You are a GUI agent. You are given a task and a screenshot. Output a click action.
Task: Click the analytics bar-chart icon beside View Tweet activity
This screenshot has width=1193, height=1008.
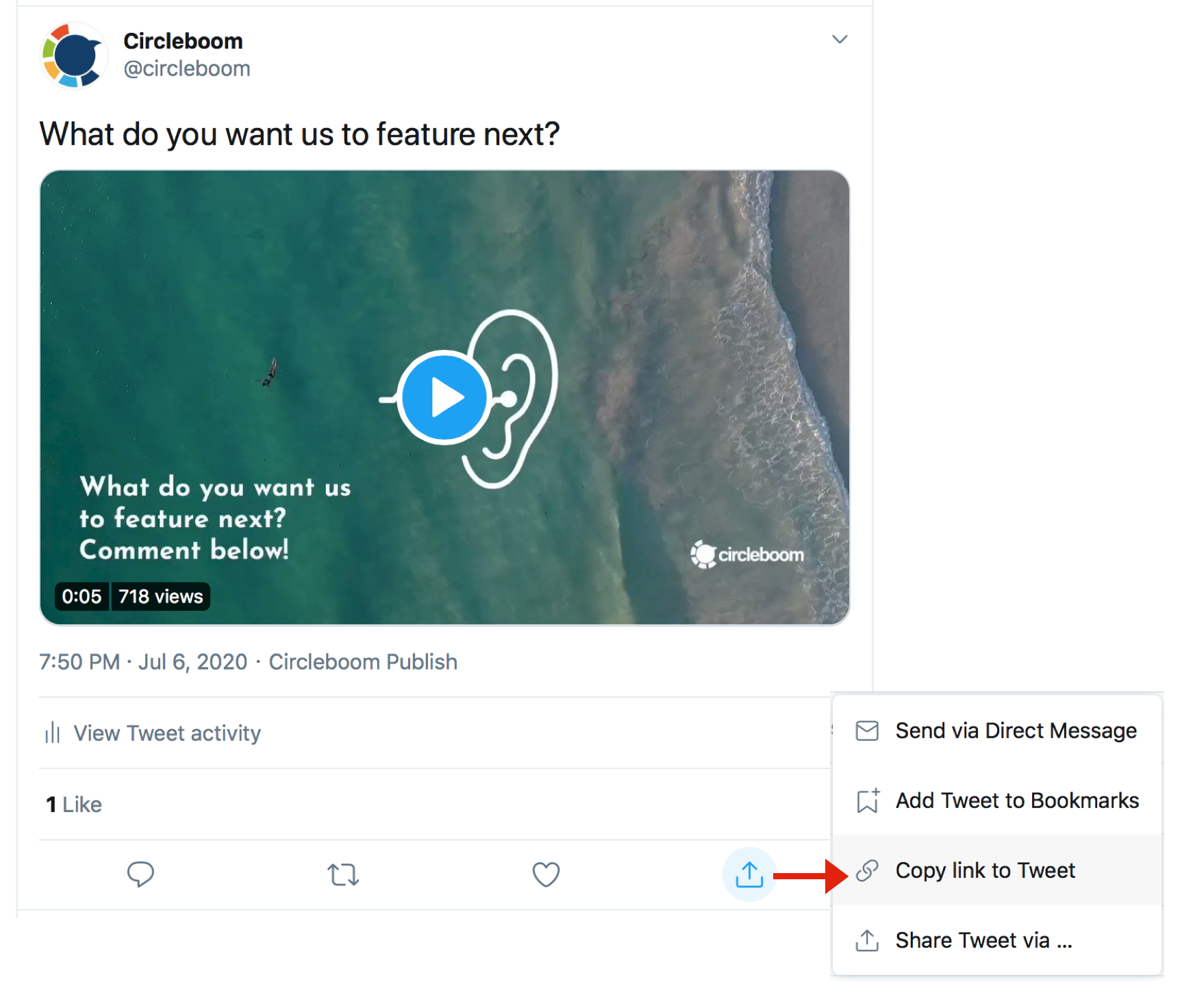[x=52, y=733]
